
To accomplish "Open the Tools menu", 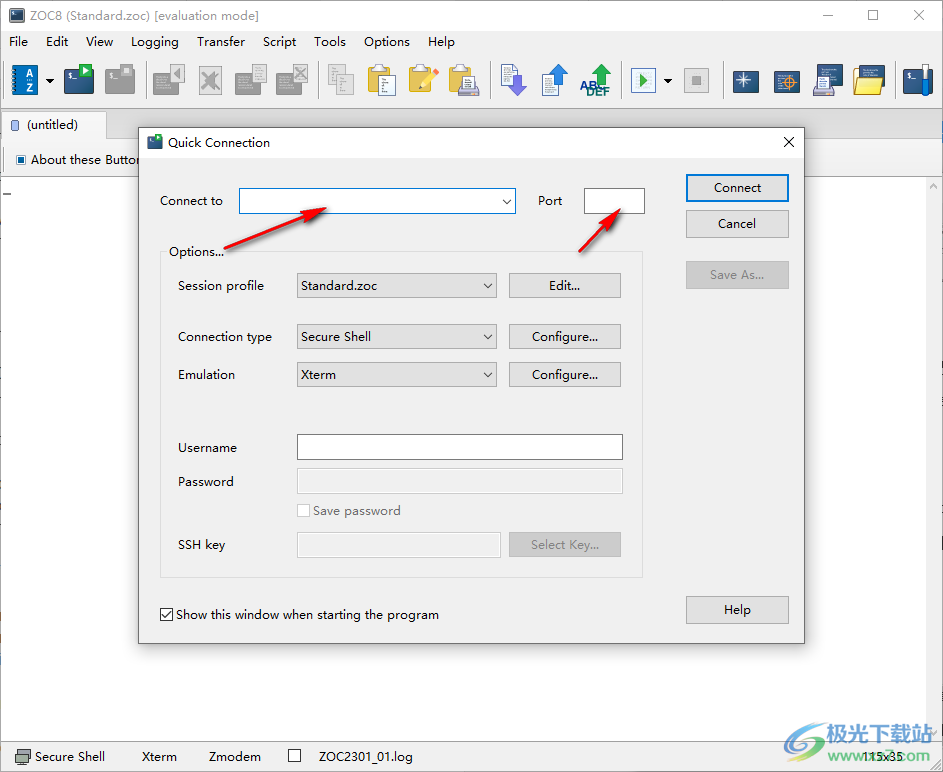I will (x=330, y=41).
